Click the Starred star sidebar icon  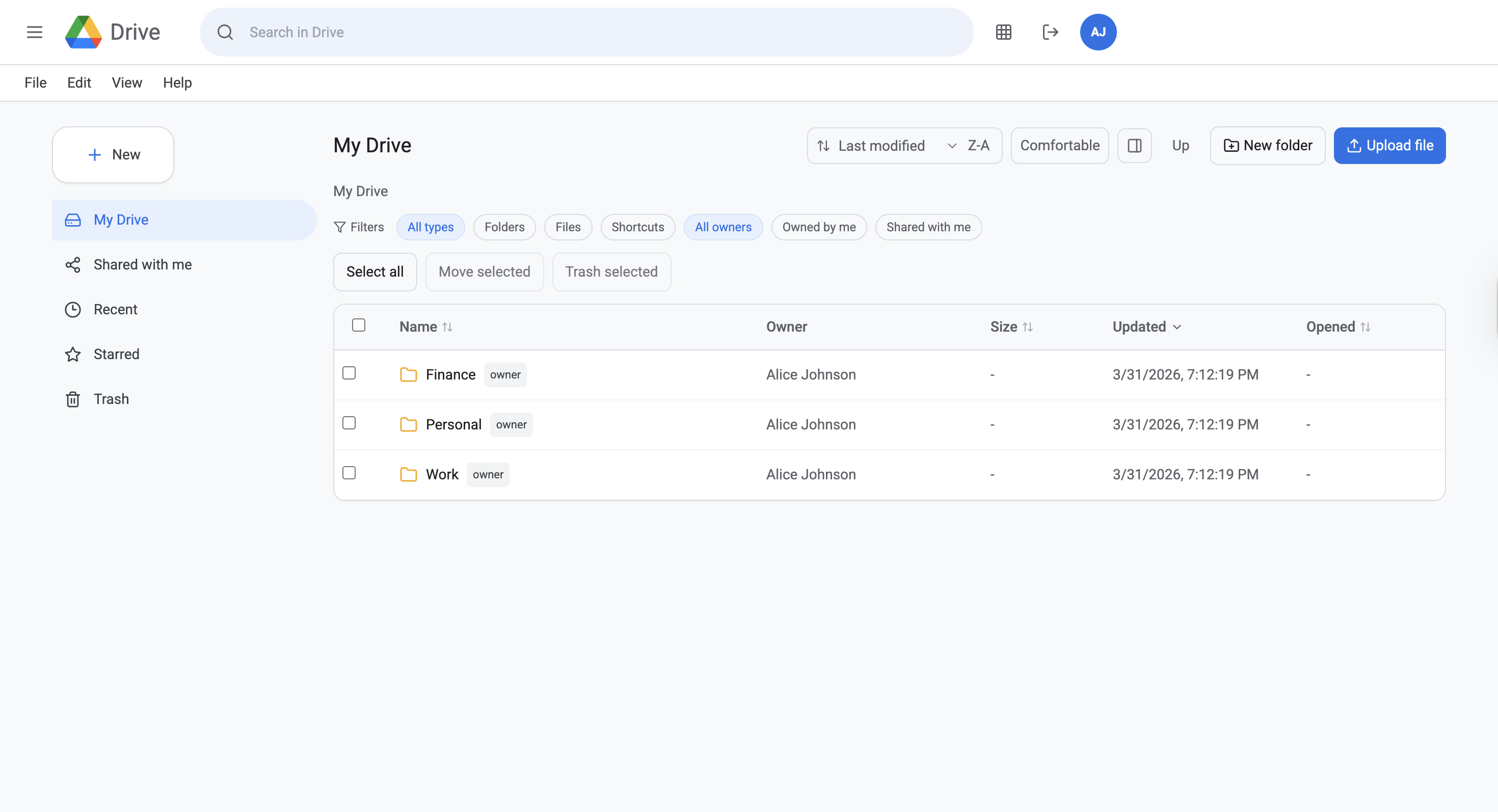point(73,355)
